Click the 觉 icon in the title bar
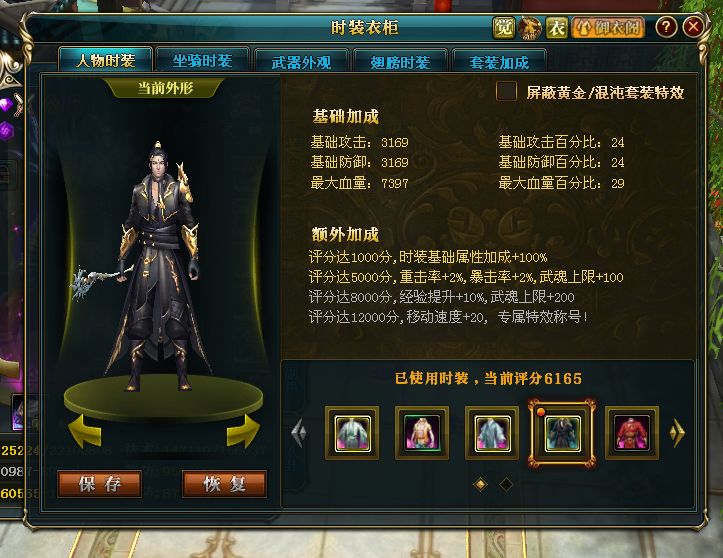The width and height of the screenshot is (723, 558). tap(504, 28)
